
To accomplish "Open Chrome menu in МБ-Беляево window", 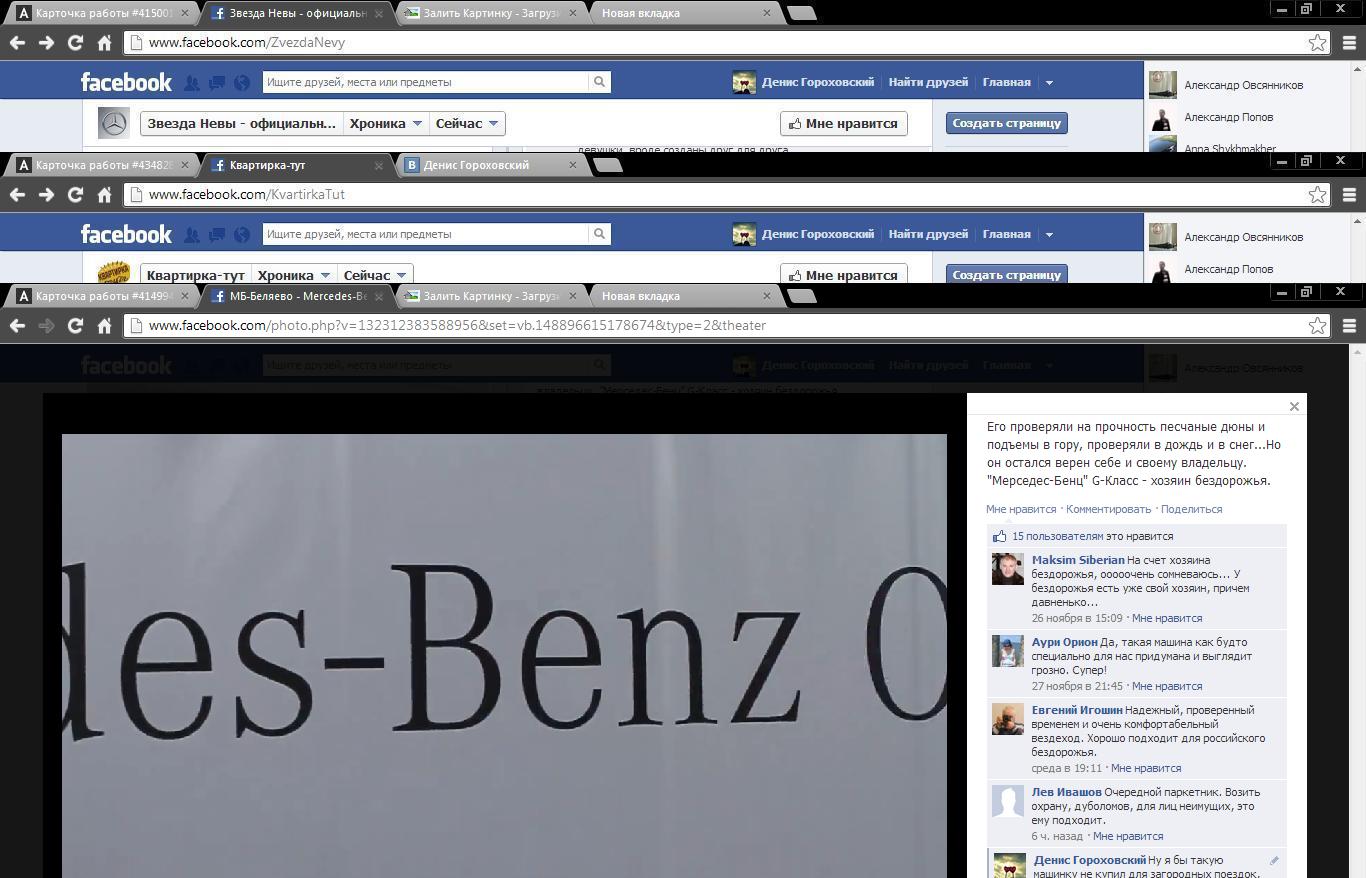I will pyautogui.click(x=1349, y=326).
